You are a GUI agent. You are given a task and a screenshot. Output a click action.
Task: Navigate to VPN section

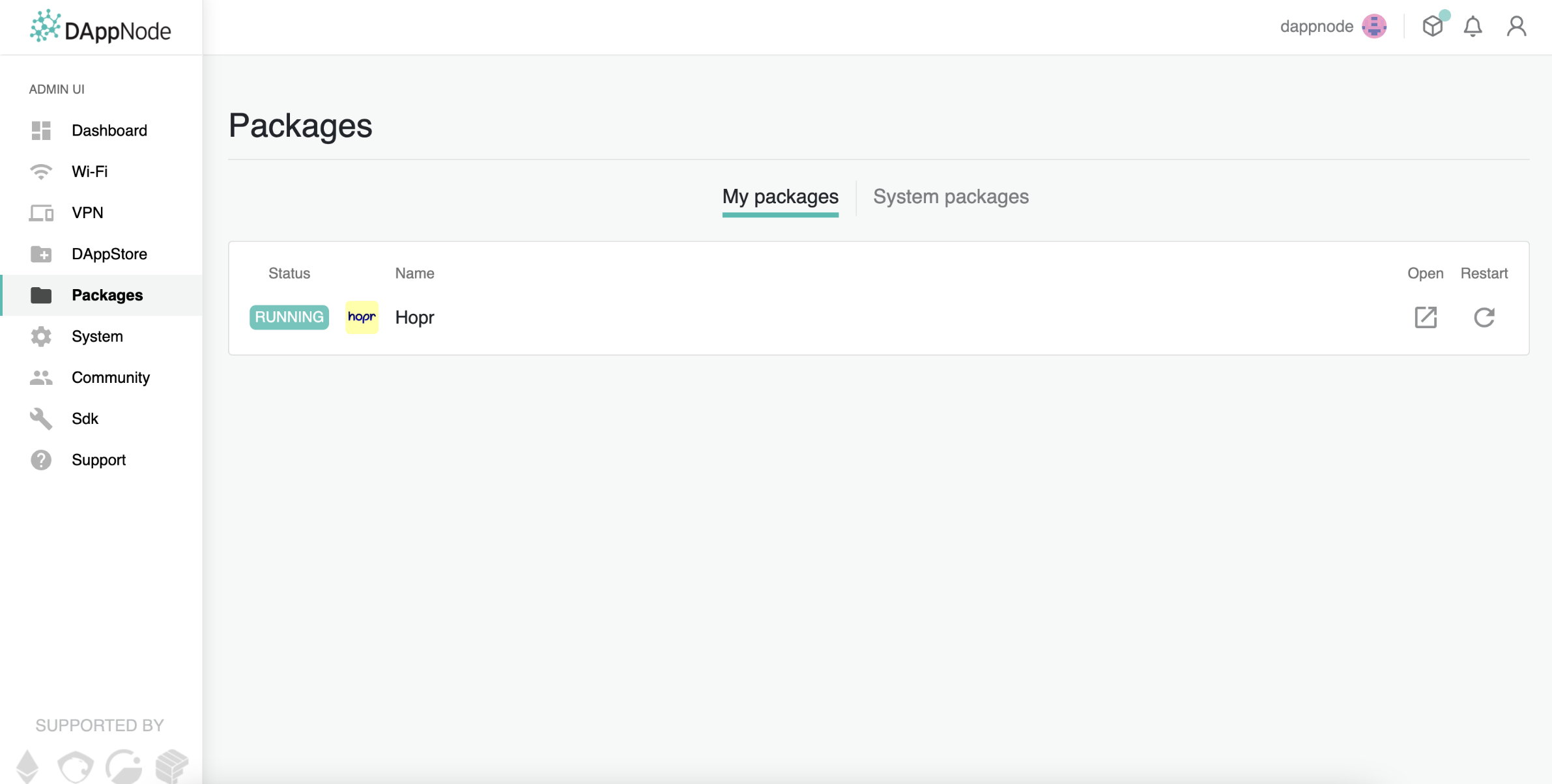[87, 213]
